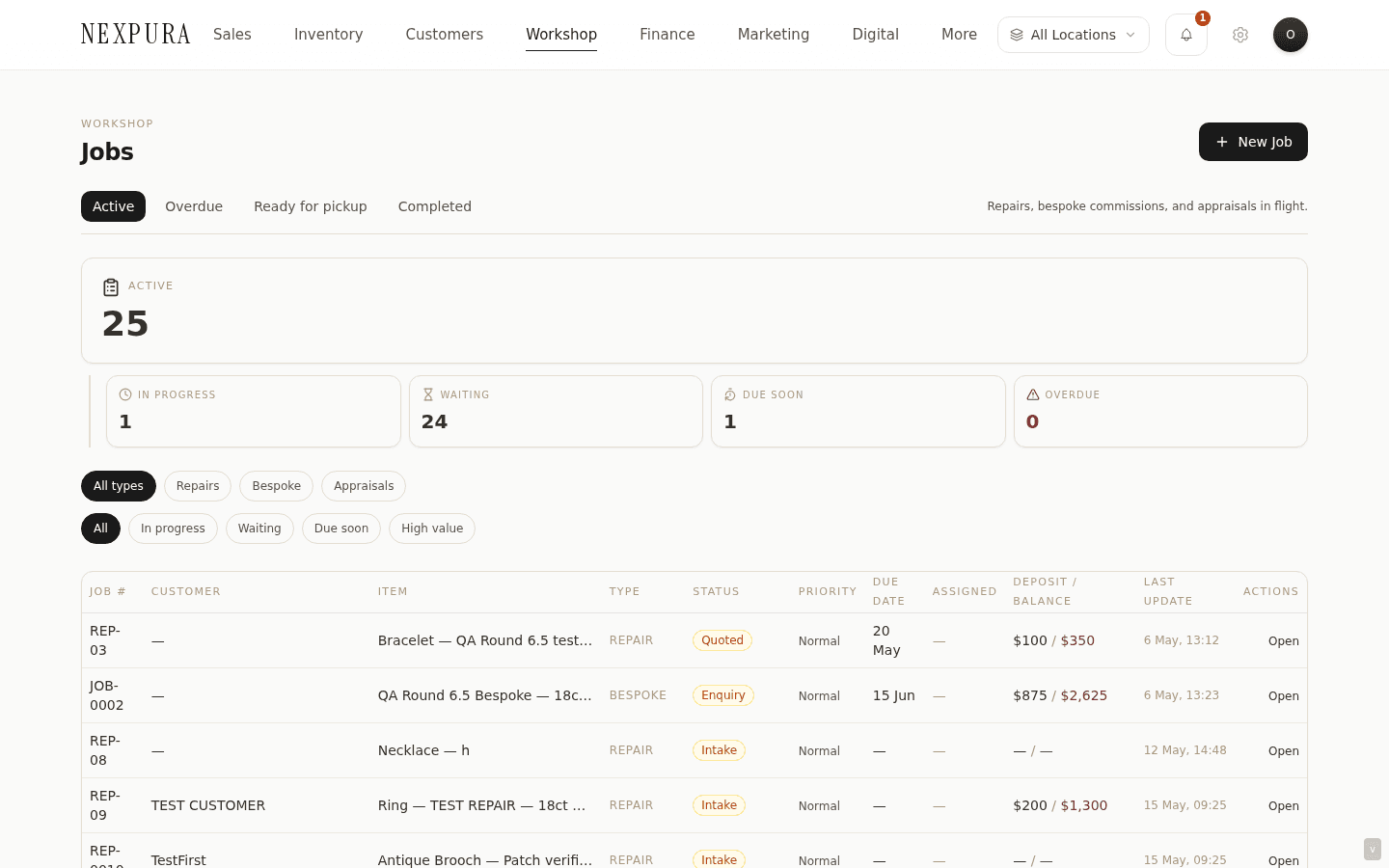Click the In Progress clock icon
Viewport: 1389px width, 868px height.
(125, 394)
